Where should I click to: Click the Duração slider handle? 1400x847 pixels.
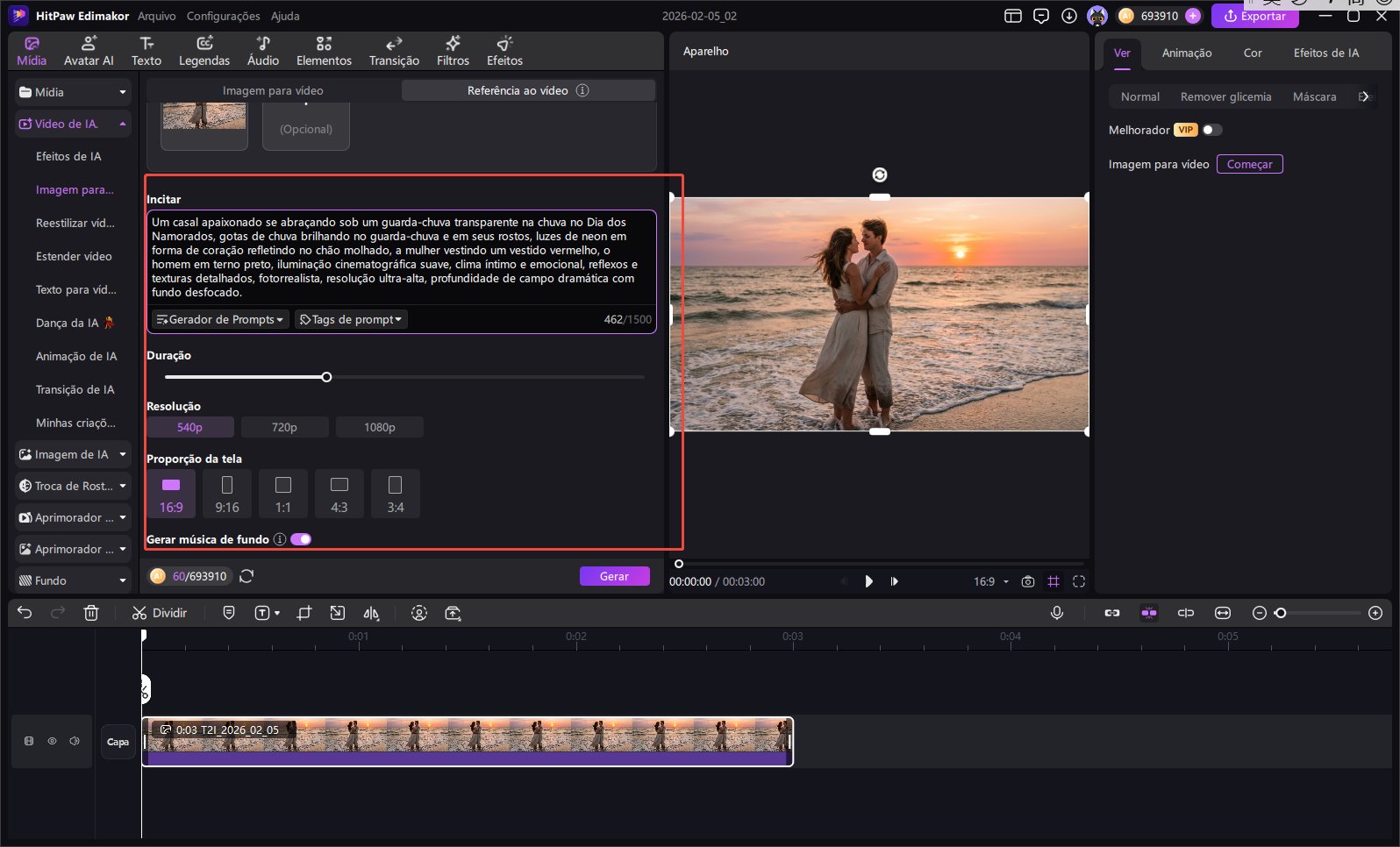click(x=326, y=377)
